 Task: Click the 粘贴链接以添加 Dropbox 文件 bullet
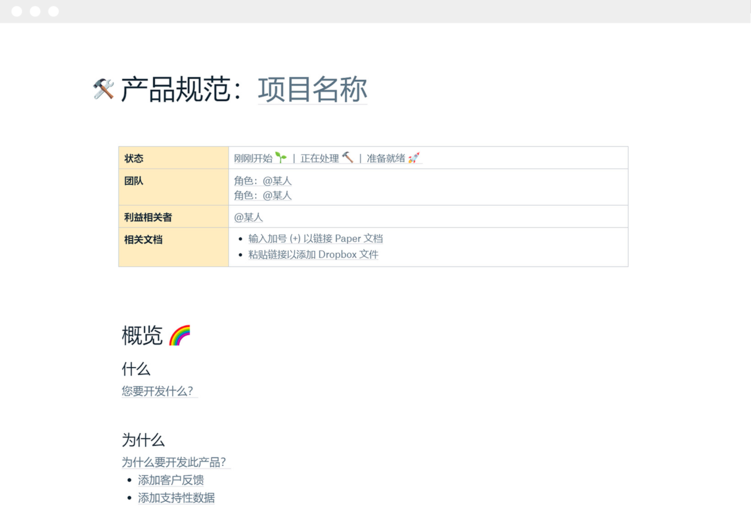pos(313,255)
